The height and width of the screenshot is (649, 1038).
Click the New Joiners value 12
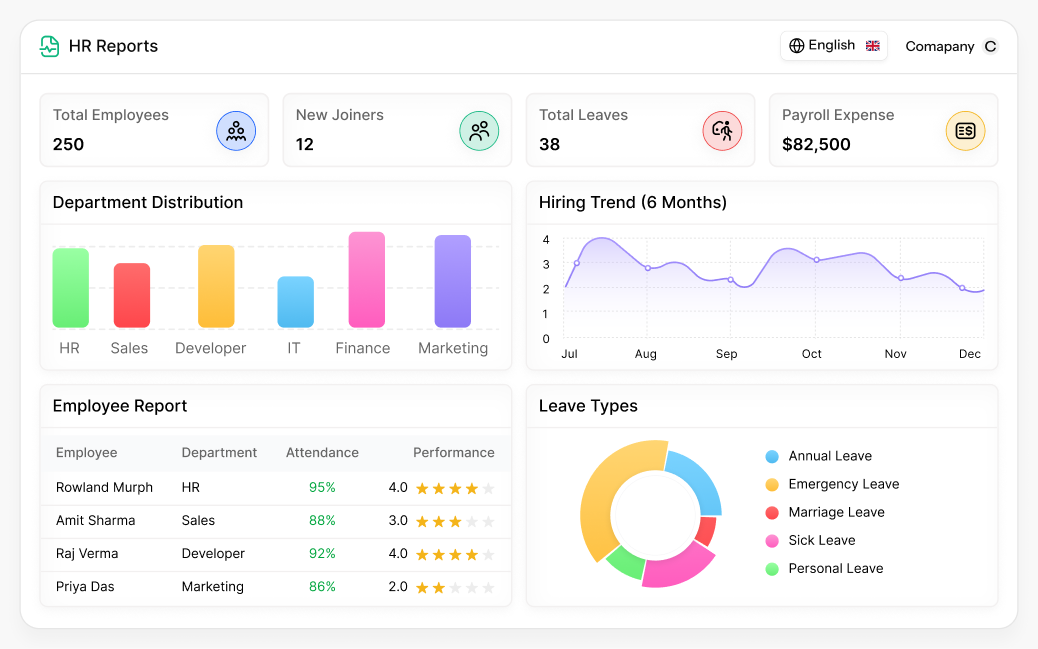[305, 144]
